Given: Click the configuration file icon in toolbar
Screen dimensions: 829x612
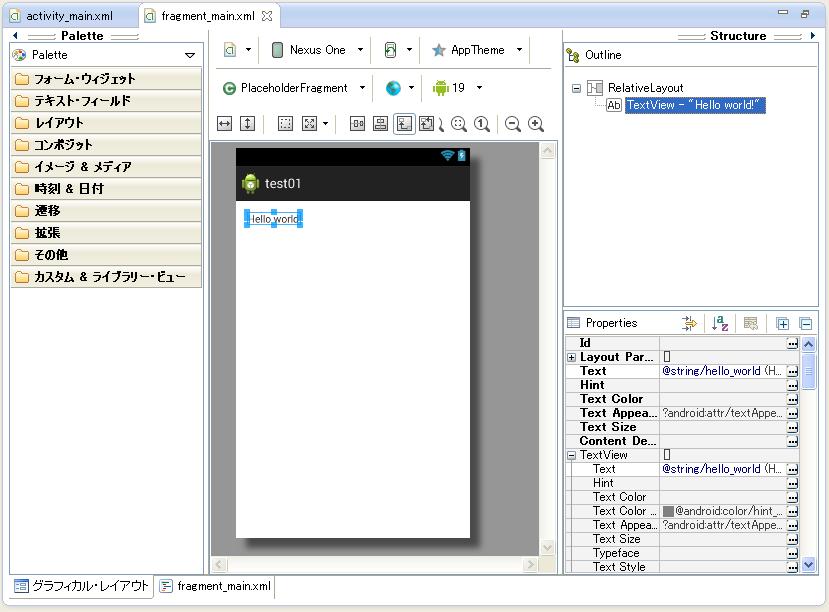Looking at the screenshot, I should pos(230,50).
